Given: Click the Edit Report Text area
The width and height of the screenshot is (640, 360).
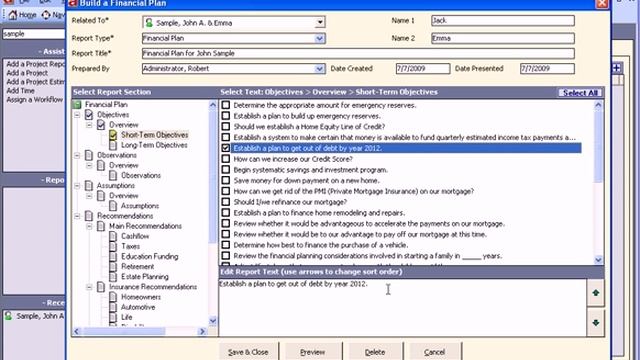Looking at the screenshot, I should (x=402, y=308).
